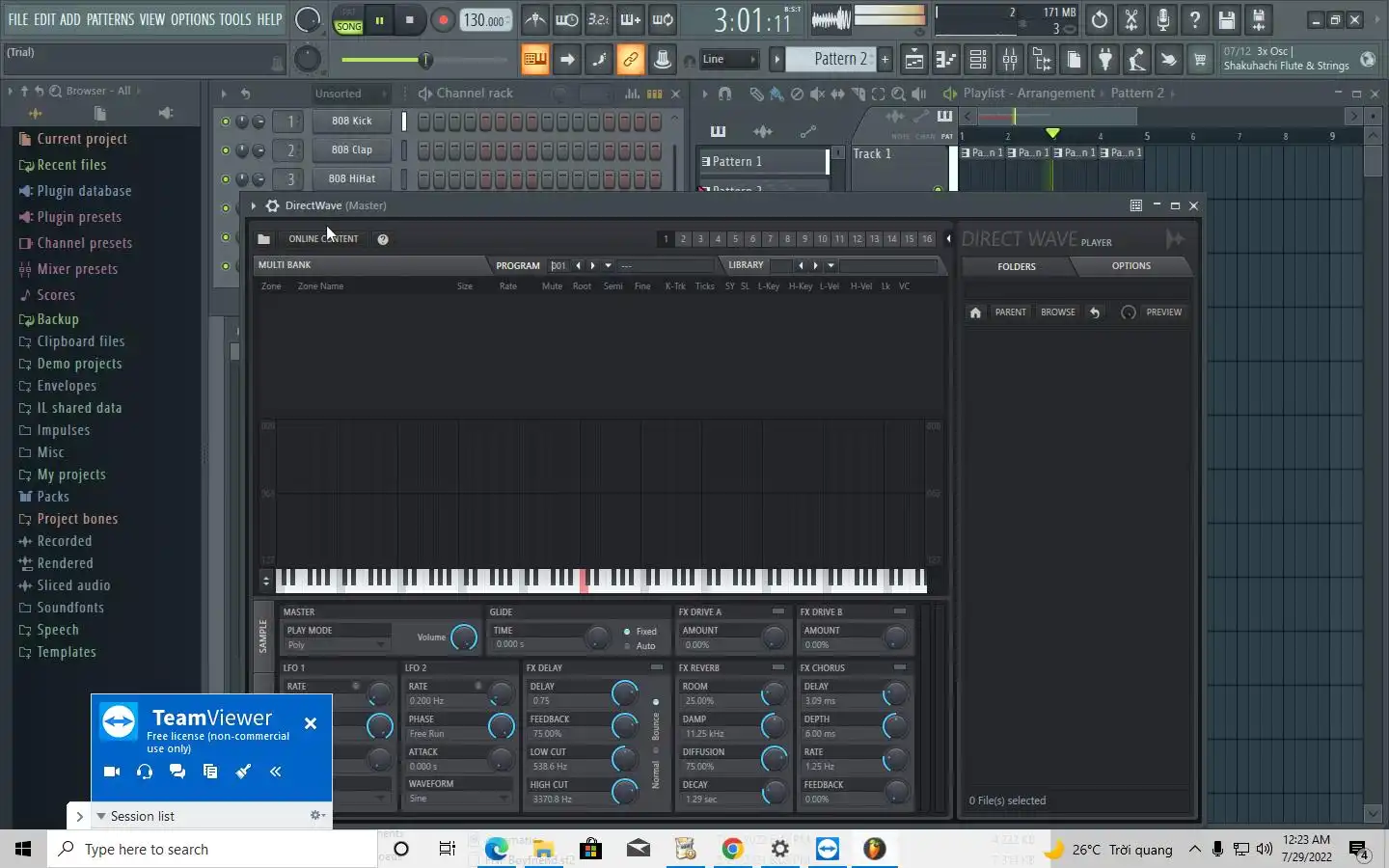Screen dimensions: 1389x868
Task: Open the FILE menu
Action: [18, 19]
